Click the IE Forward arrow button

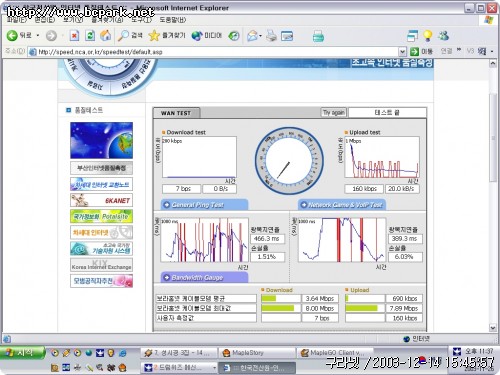pos(51,36)
